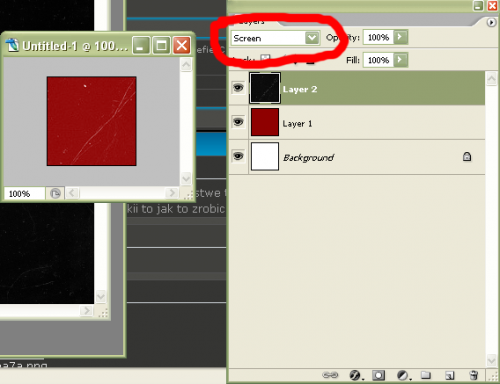Delete layer with trash icon
Screen dimensions: 500x384
point(474,375)
